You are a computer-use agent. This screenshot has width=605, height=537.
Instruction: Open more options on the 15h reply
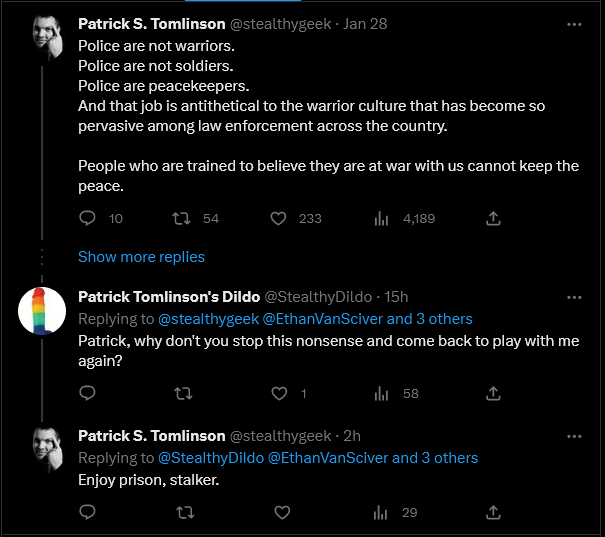tap(574, 297)
